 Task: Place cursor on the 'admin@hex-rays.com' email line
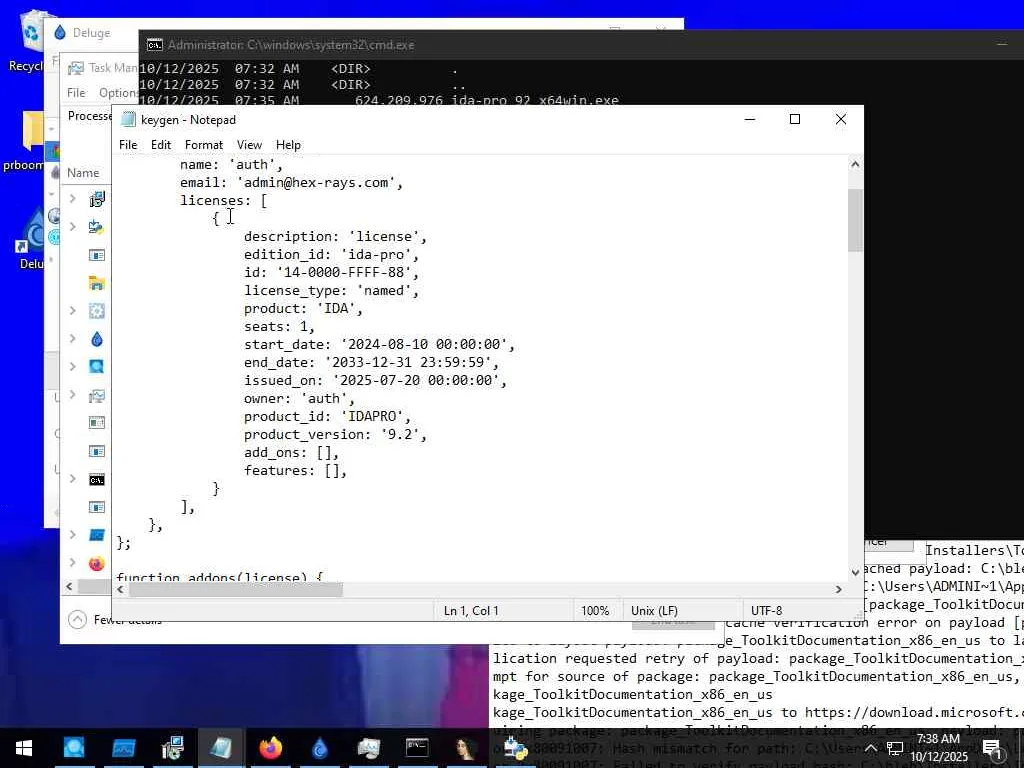coord(291,183)
